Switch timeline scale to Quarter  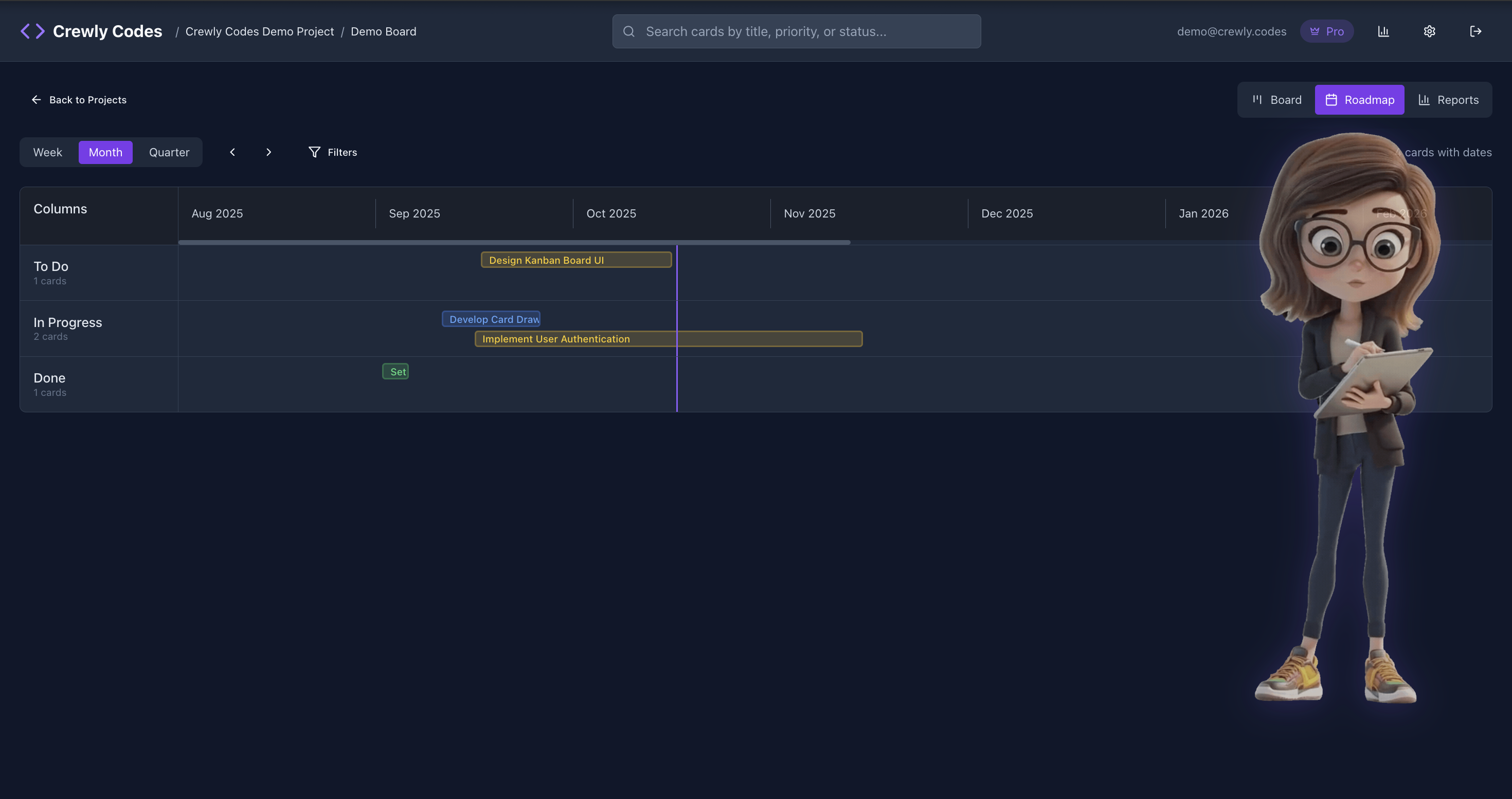point(169,152)
